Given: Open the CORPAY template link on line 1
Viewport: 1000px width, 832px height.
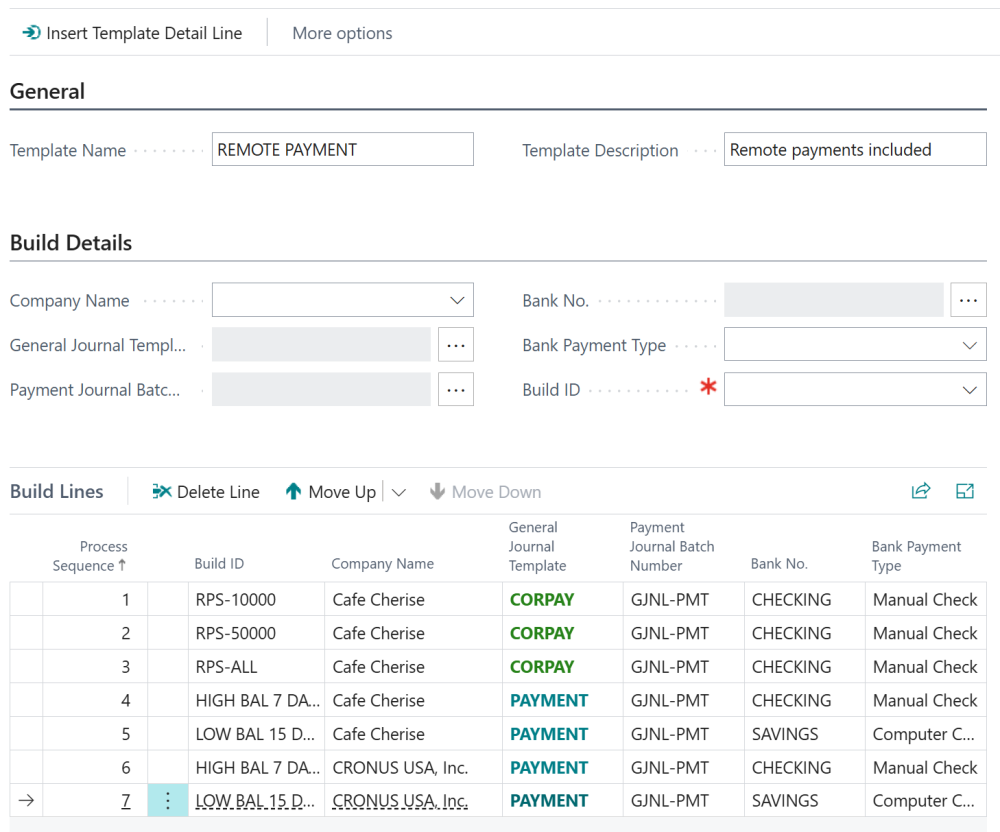Looking at the screenshot, I should (x=542, y=599).
